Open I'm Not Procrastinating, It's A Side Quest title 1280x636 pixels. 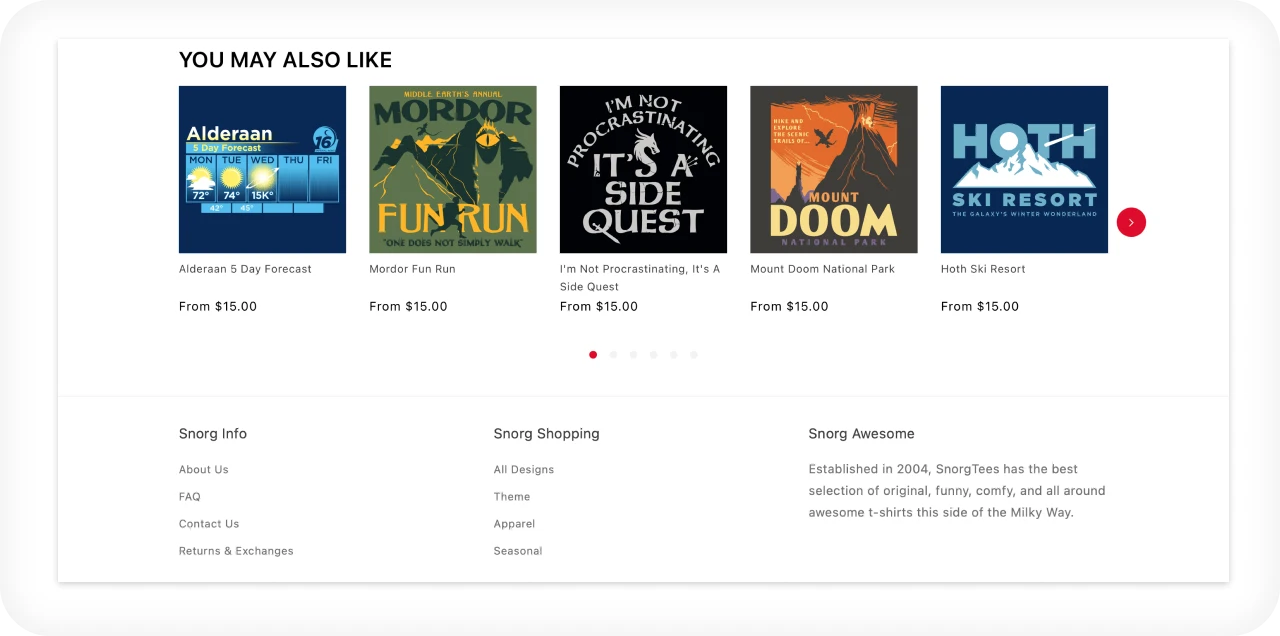pyautogui.click(x=640, y=278)
